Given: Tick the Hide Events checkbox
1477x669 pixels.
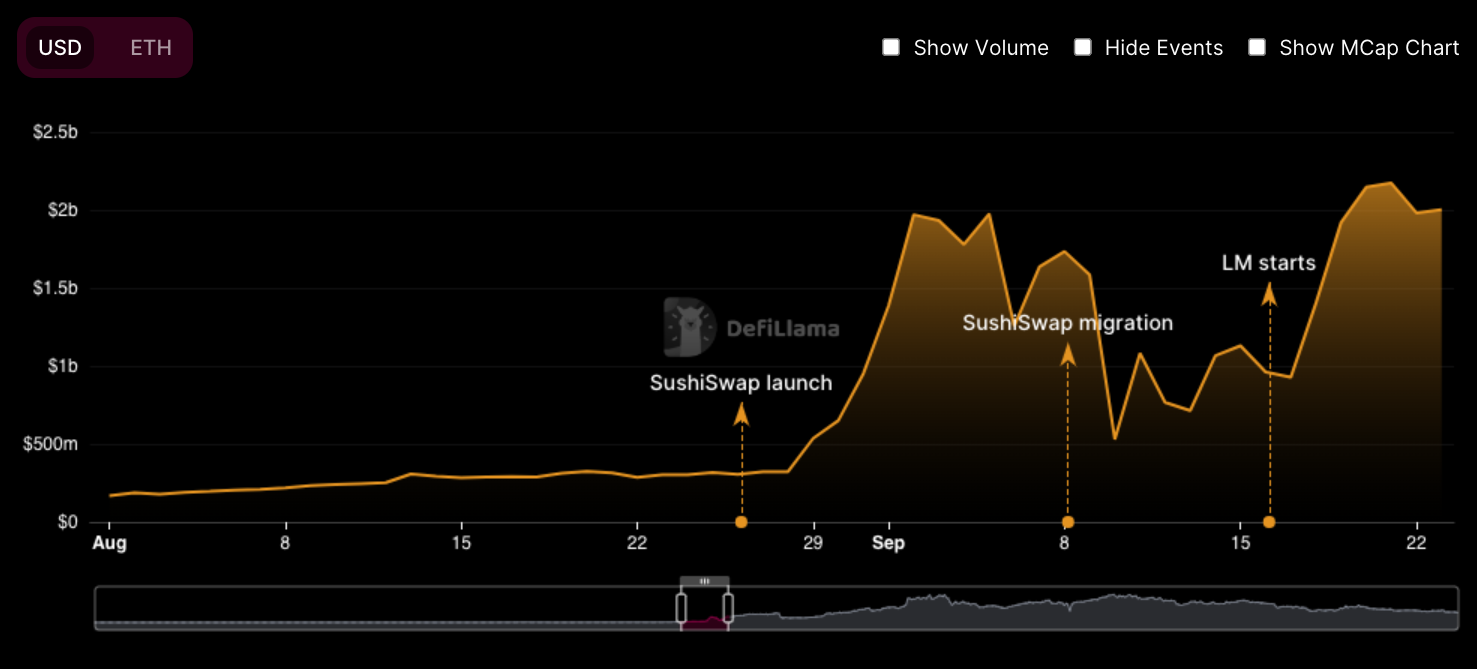Looking at the screenshot, I should (x=1082, y=47).
